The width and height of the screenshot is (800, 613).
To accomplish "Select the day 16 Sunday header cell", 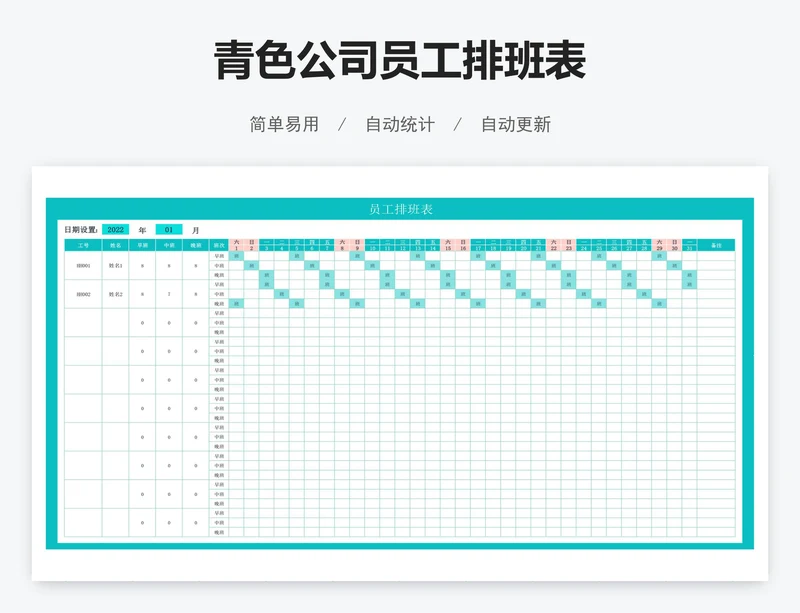I will point(463,245).
